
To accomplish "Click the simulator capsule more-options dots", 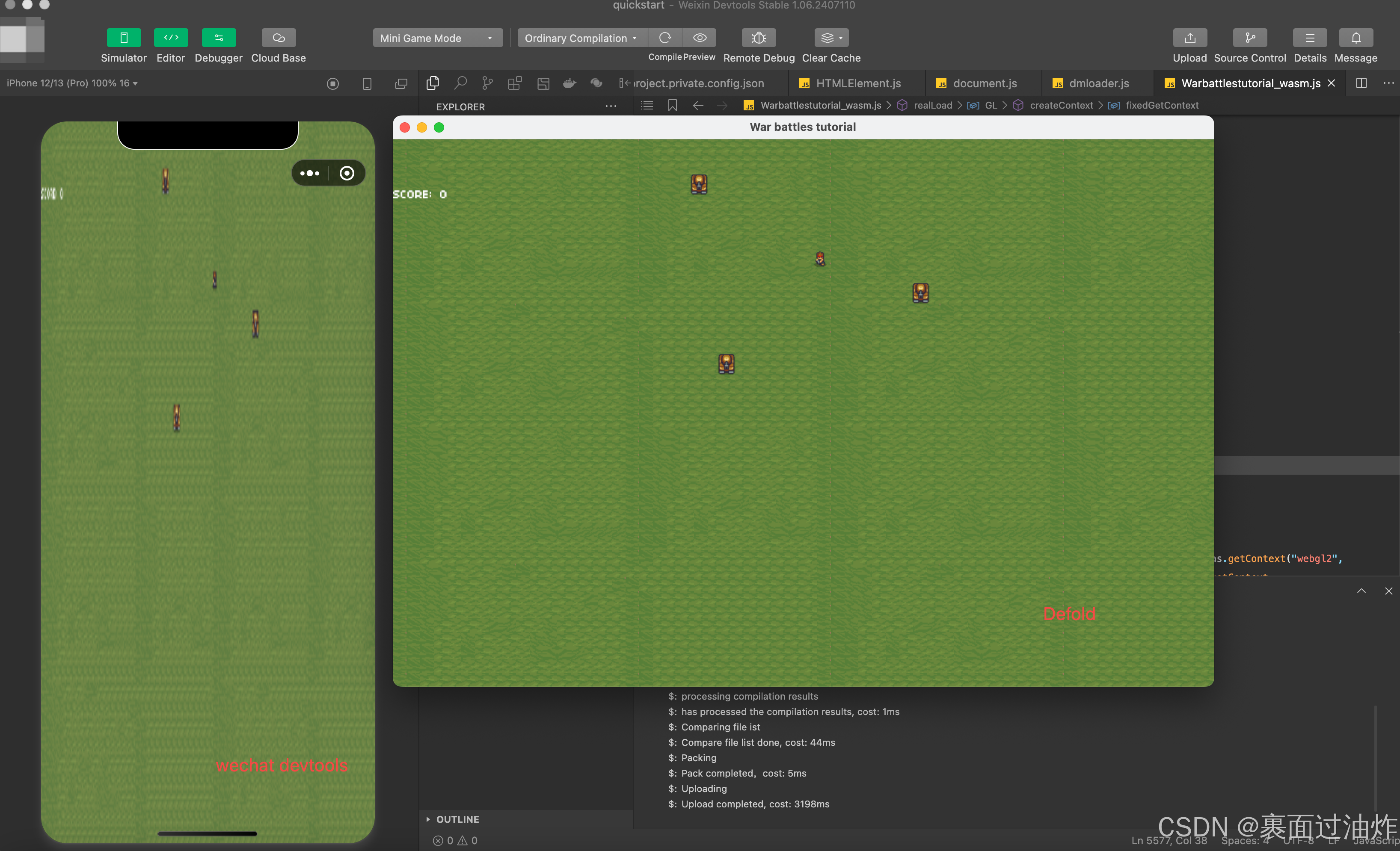I will click(310, 173).
